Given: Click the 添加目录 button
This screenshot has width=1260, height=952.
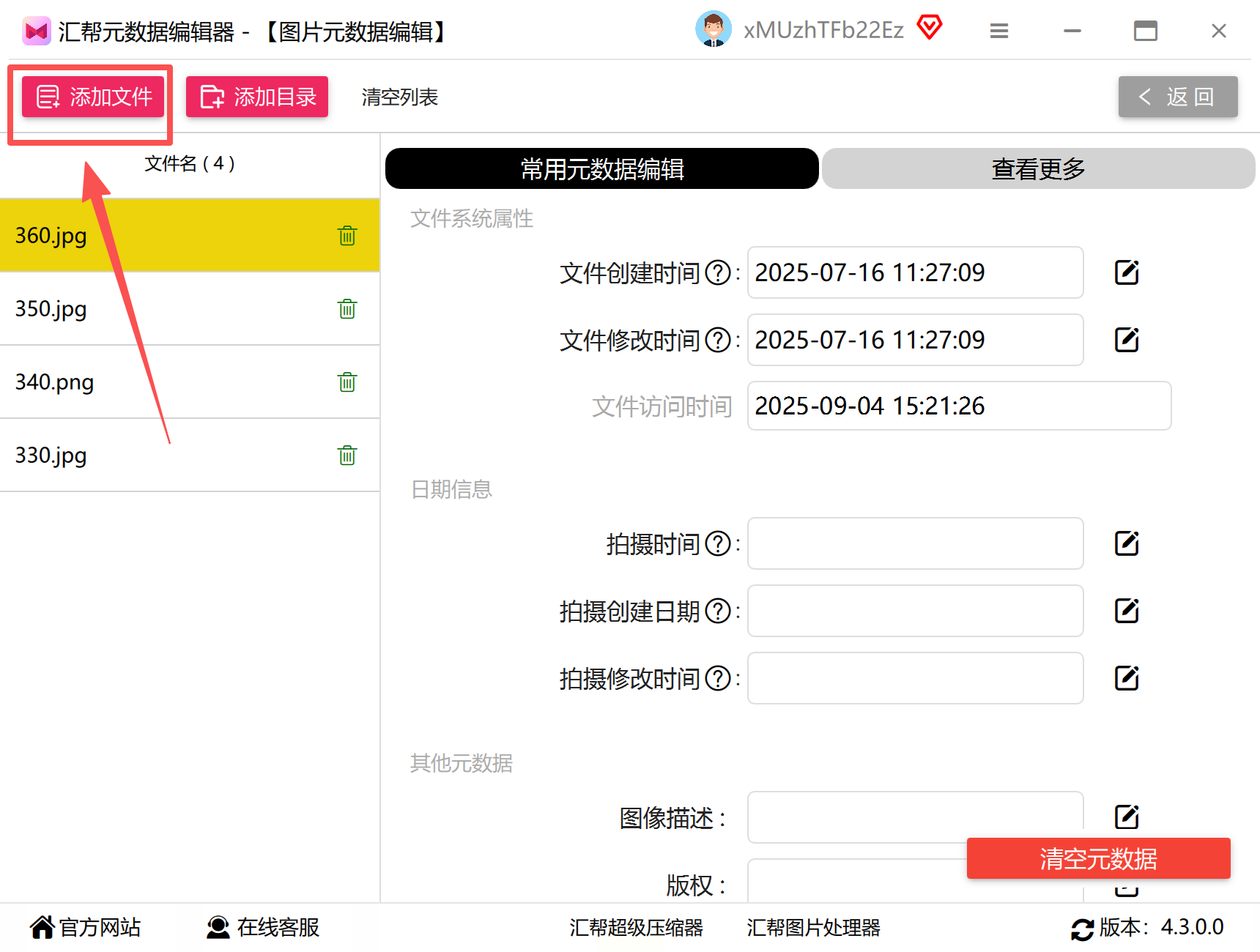Looking at the screenshot, I should [257, 97].
